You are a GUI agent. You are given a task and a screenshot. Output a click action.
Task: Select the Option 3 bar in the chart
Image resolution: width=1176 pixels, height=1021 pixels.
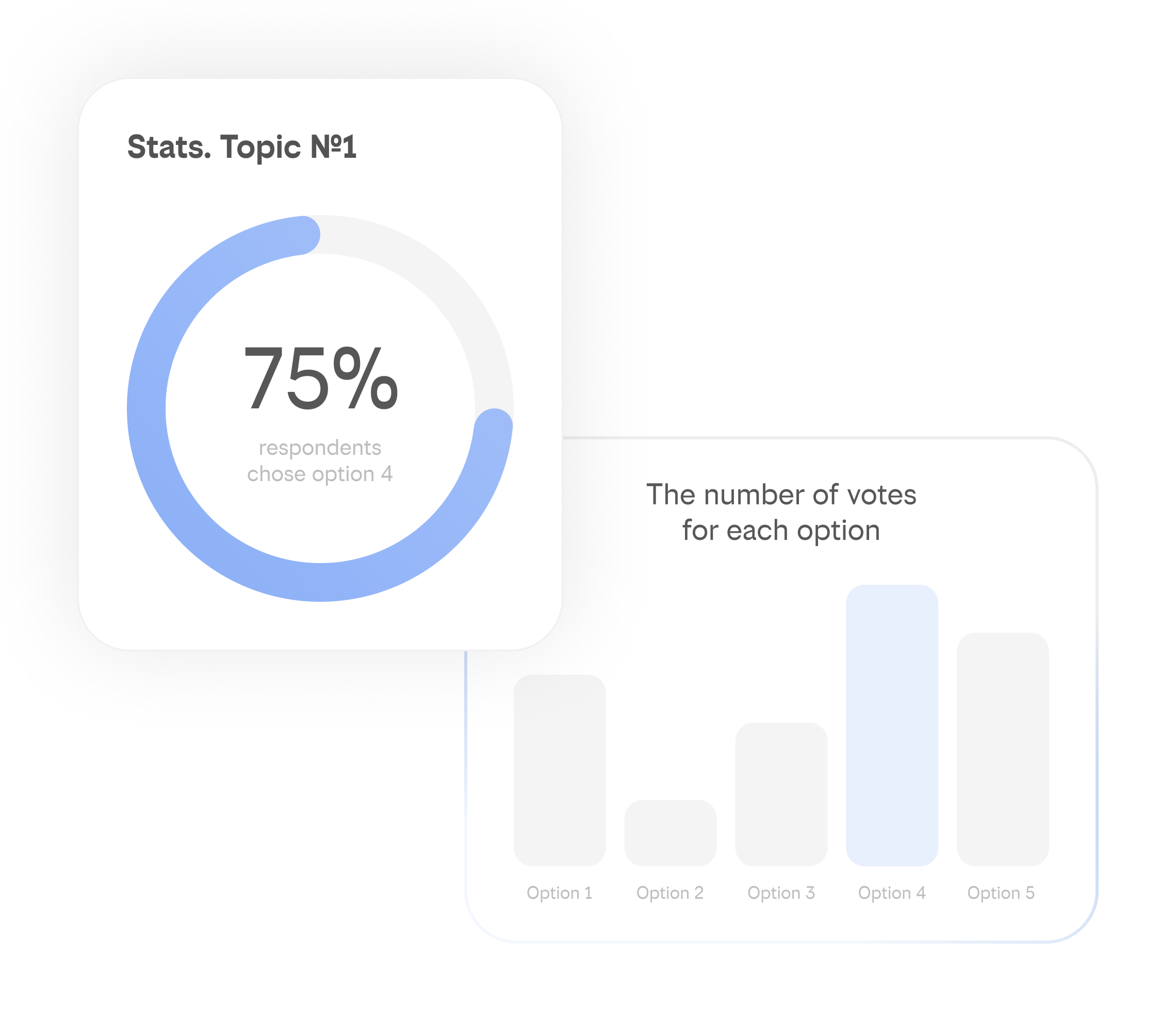(781, 794)
